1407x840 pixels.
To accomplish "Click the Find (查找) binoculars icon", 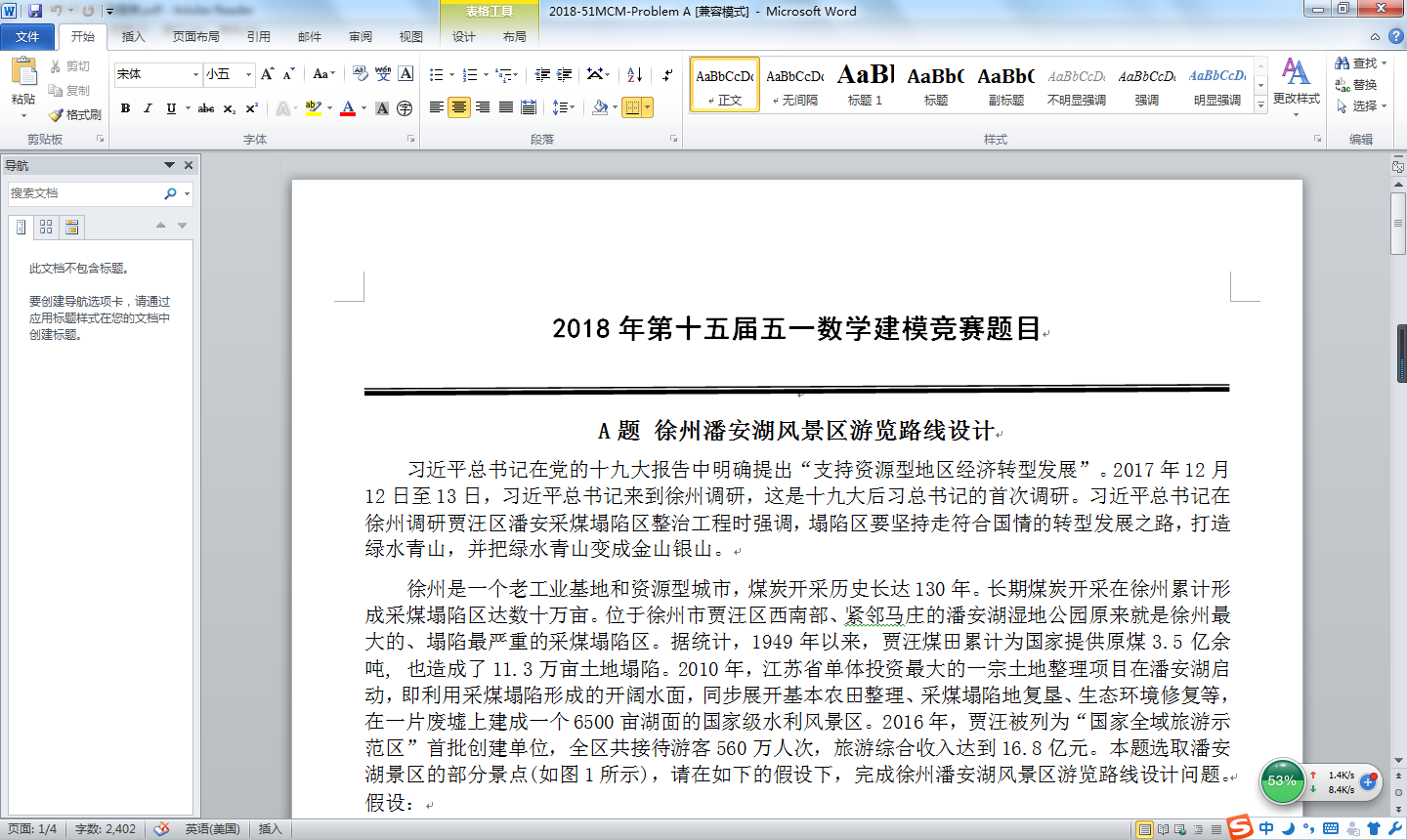I will [1343, 63].
